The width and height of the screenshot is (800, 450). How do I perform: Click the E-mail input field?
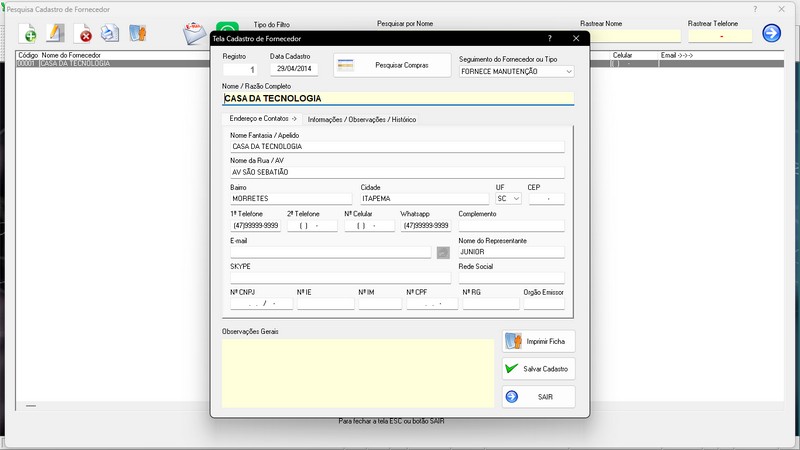331,252
